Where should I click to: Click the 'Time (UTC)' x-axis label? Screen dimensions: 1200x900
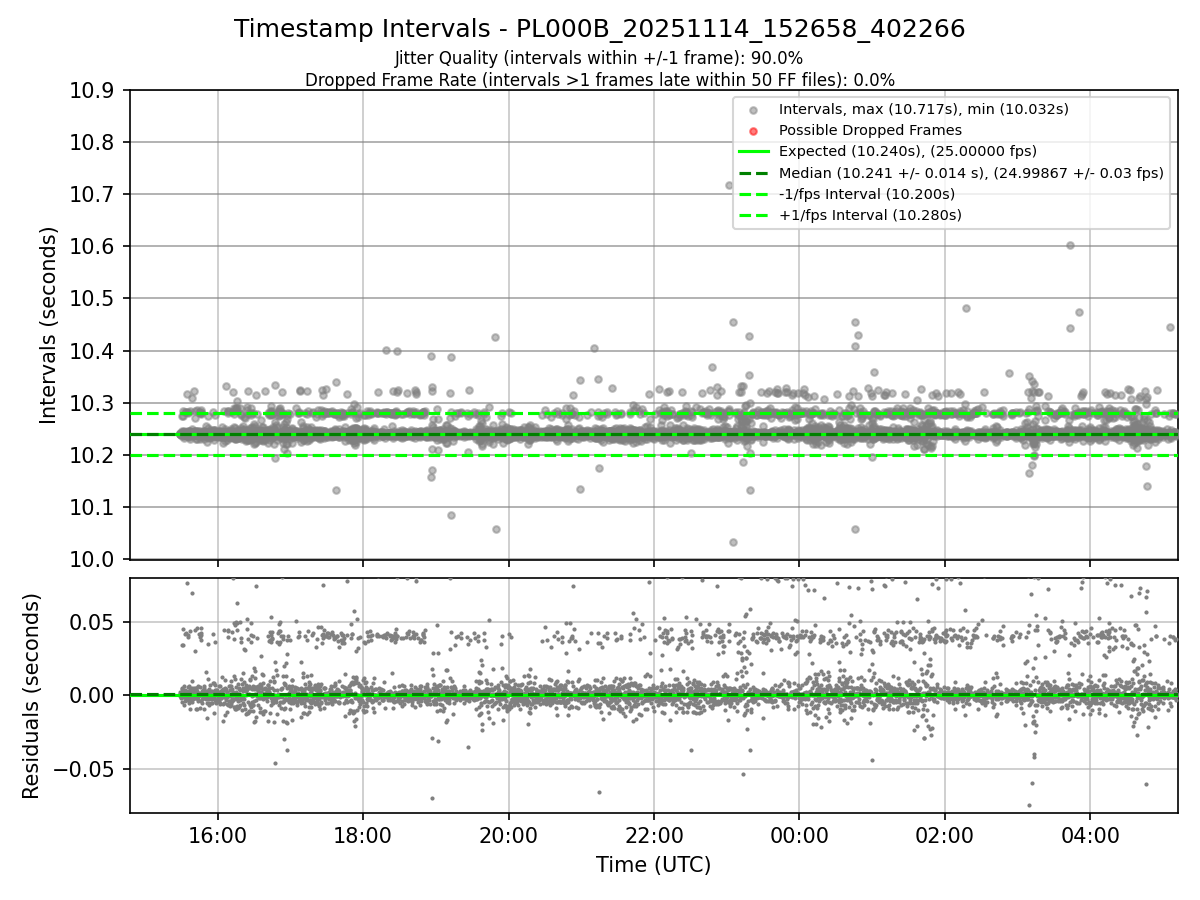[x=653, y=865]
